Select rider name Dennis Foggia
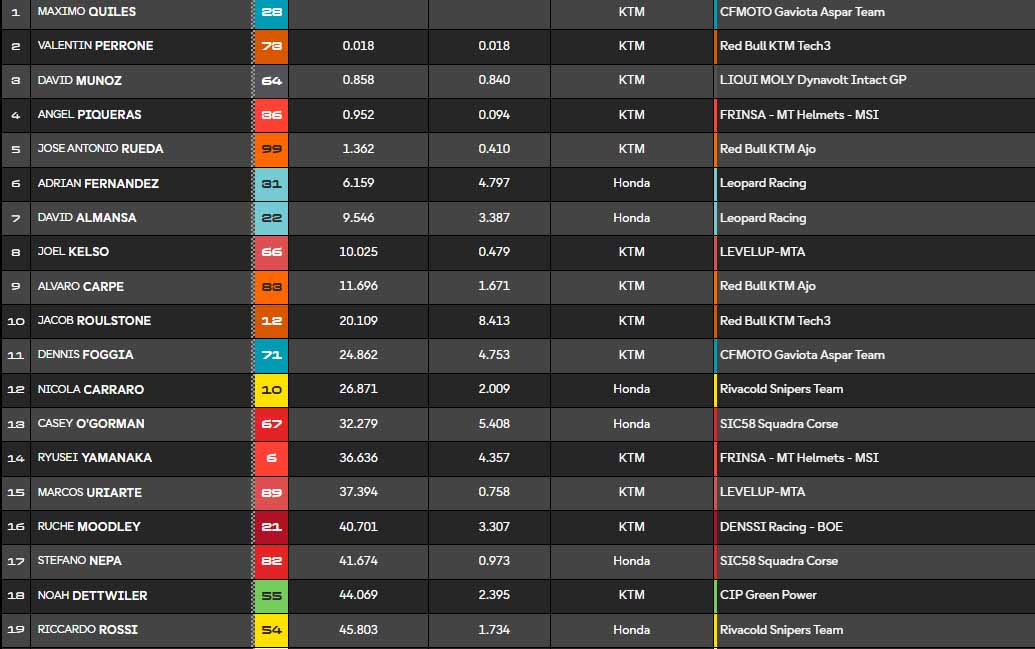Screen dimensions: 1035x649 click(85, 355)
